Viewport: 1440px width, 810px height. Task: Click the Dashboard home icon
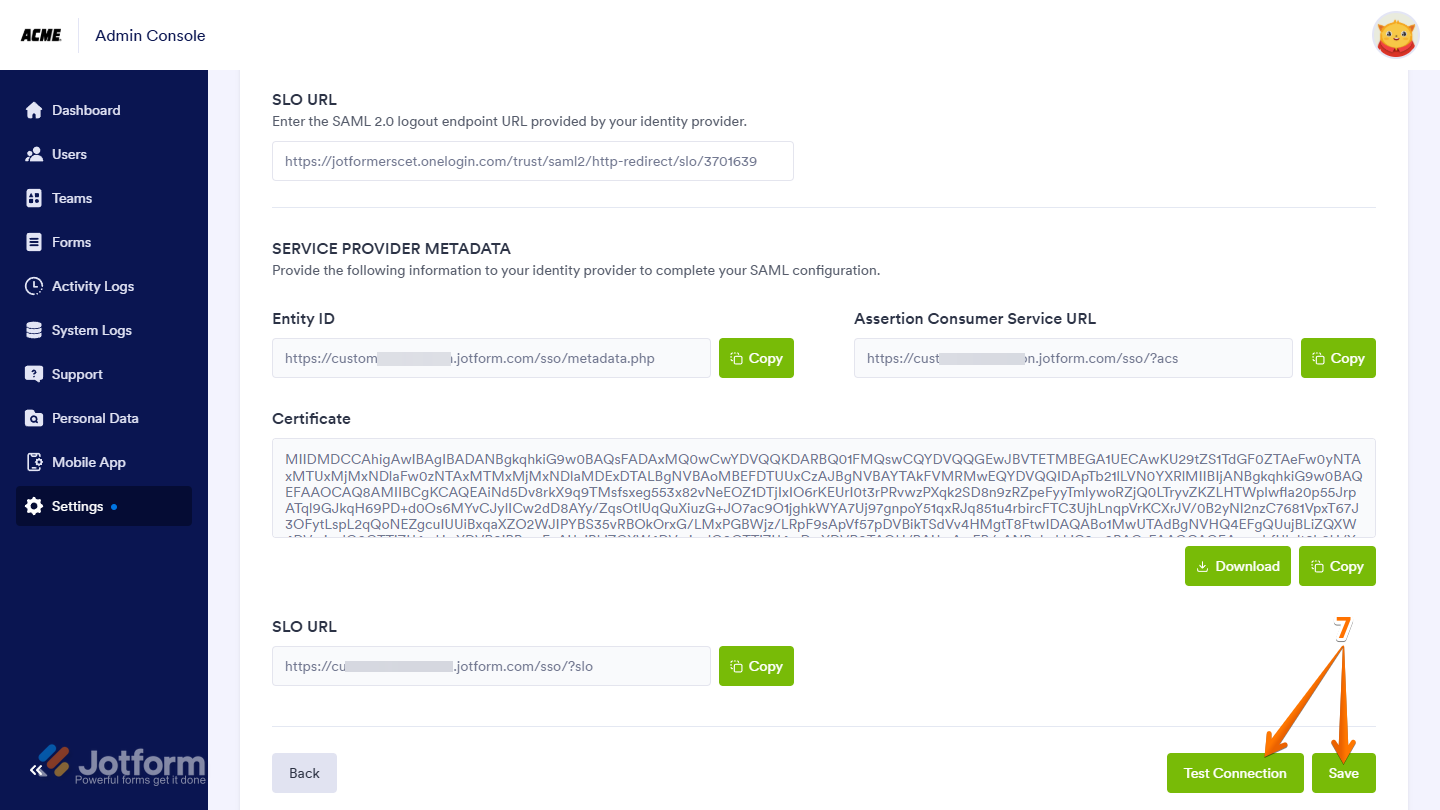coord(34,110)
